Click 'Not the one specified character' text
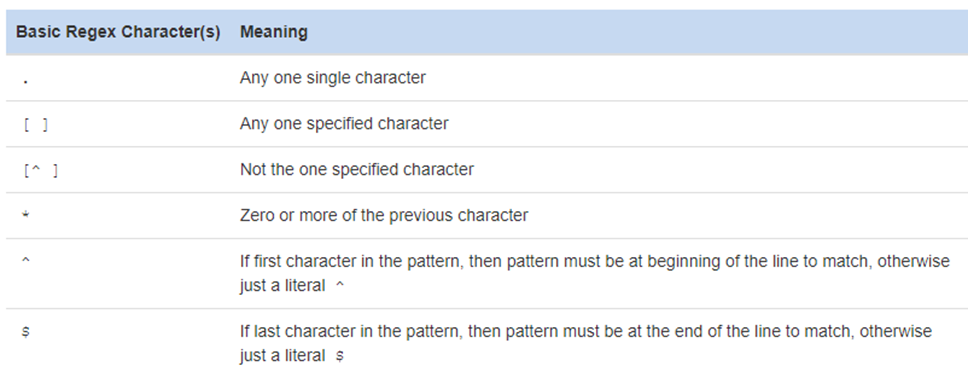 point(357,169)
